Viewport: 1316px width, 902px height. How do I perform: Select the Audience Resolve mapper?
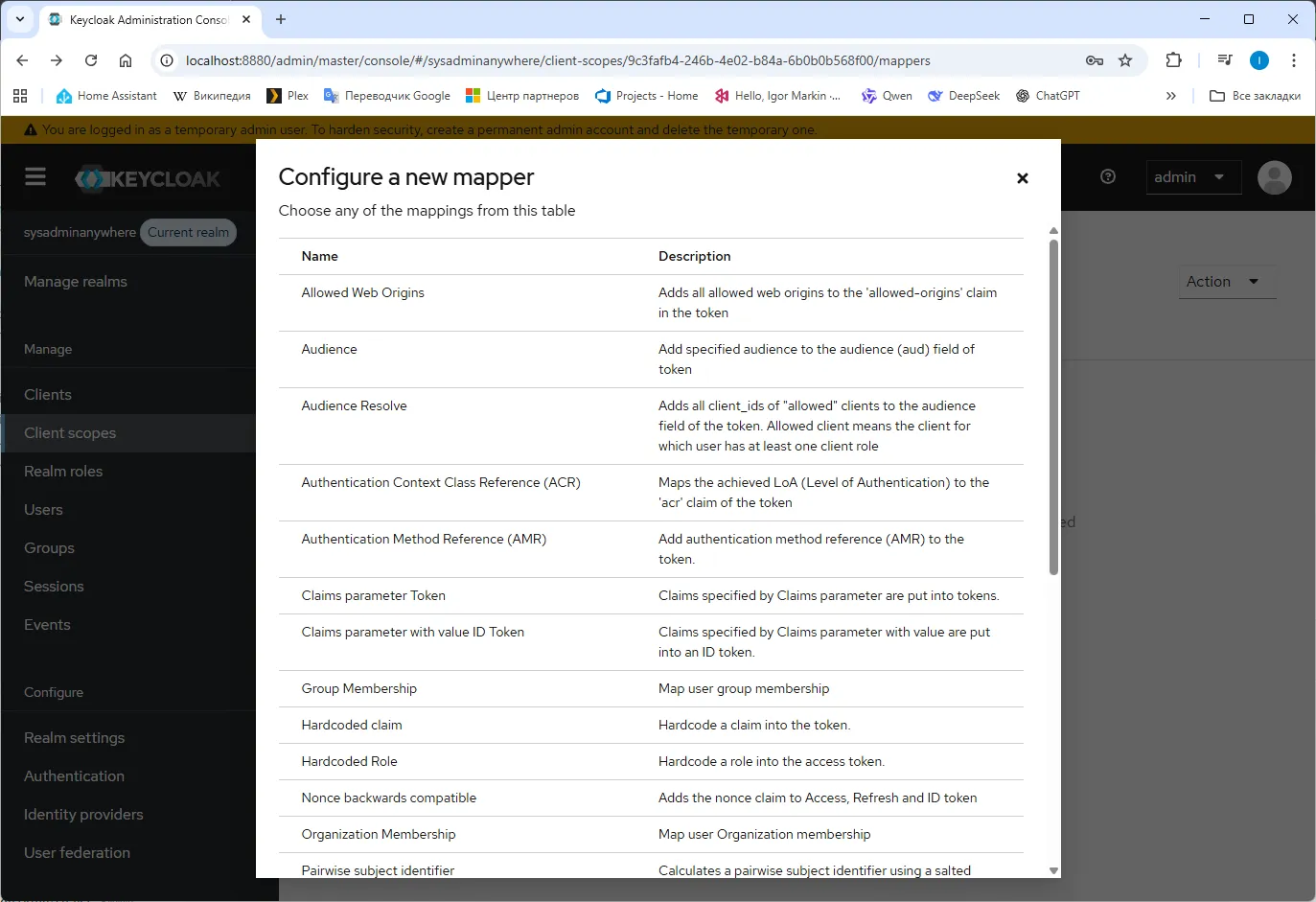[x=354, y=405]
